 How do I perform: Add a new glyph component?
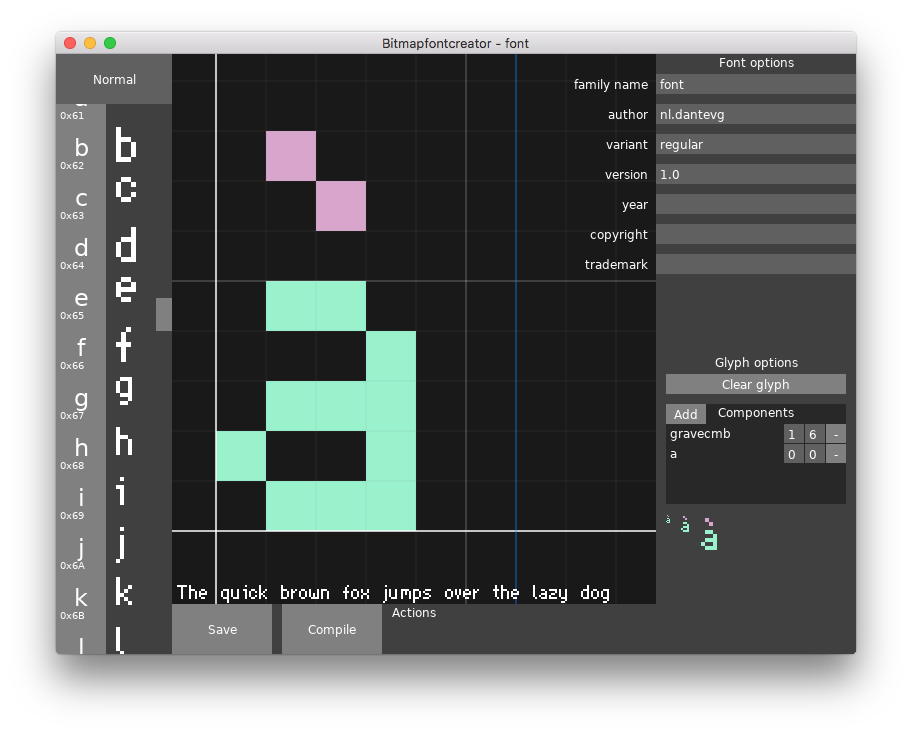coord(686,413)
